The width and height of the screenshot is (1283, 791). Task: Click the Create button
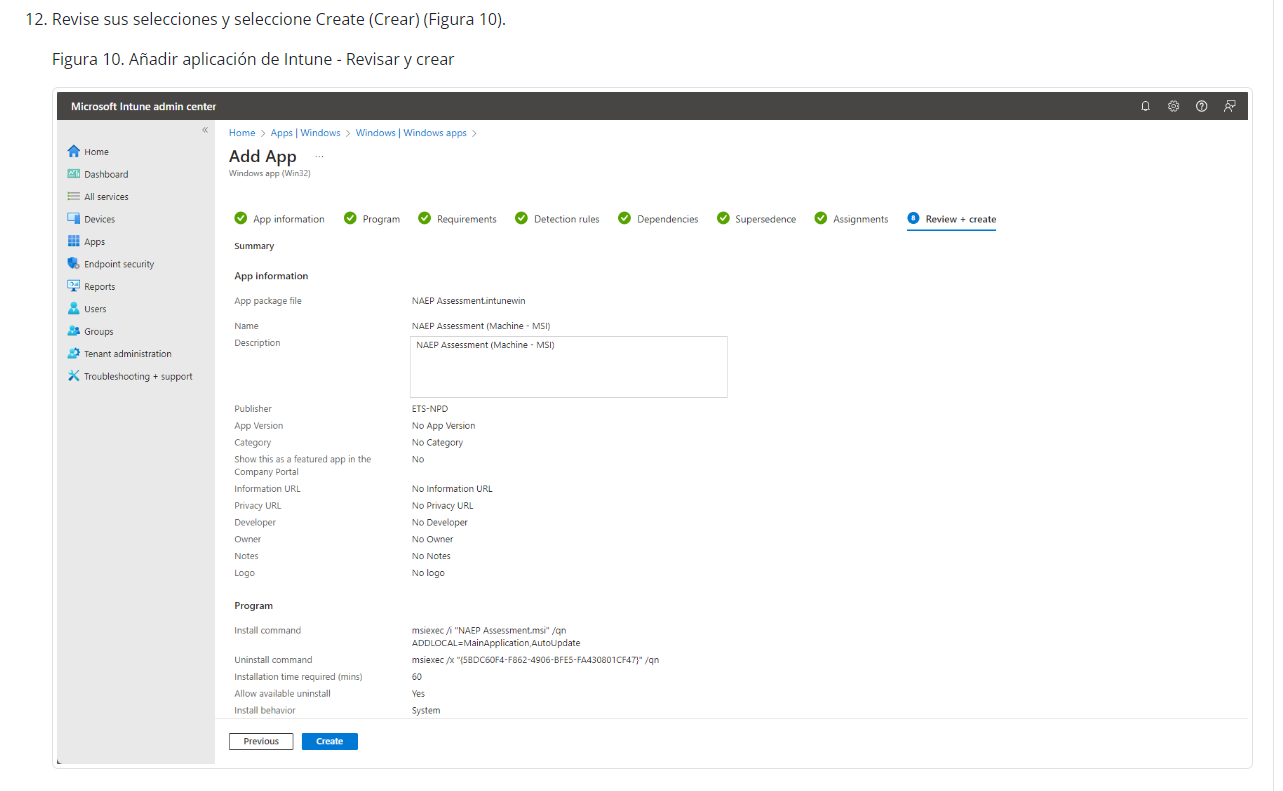(x=329, y=741)
